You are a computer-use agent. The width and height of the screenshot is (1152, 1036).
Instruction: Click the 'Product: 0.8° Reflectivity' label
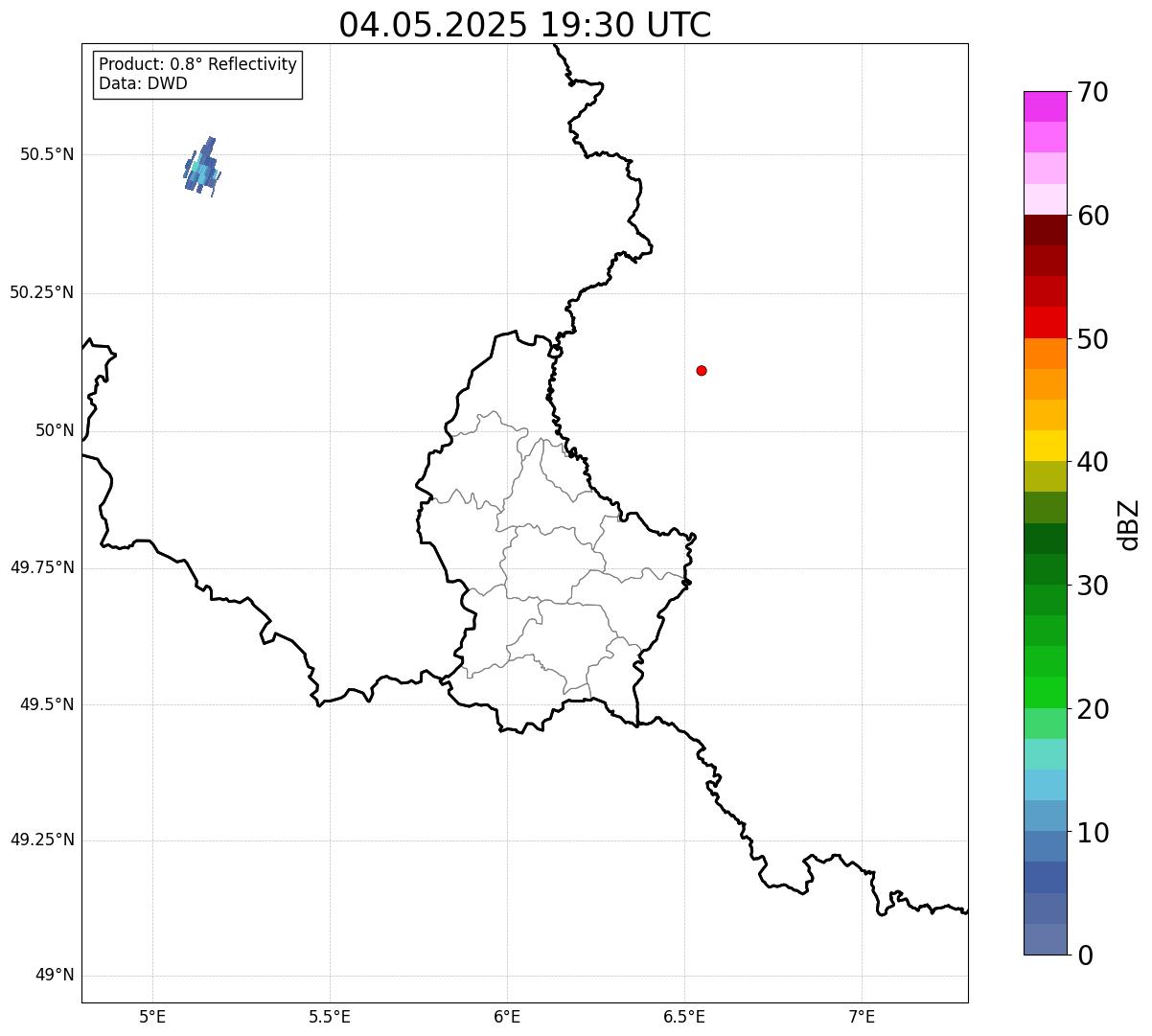tap(198, 64)
